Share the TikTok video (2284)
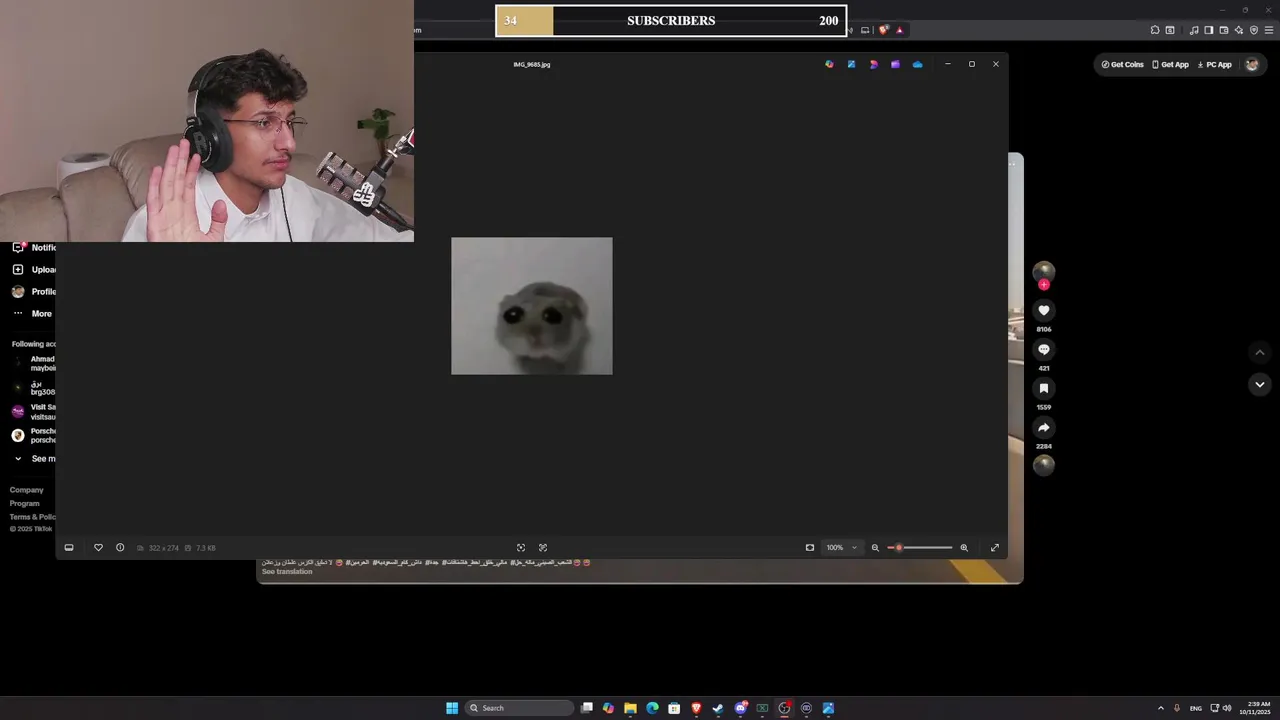This screenshot has height=720, width=1280. tap(1044, 428)
